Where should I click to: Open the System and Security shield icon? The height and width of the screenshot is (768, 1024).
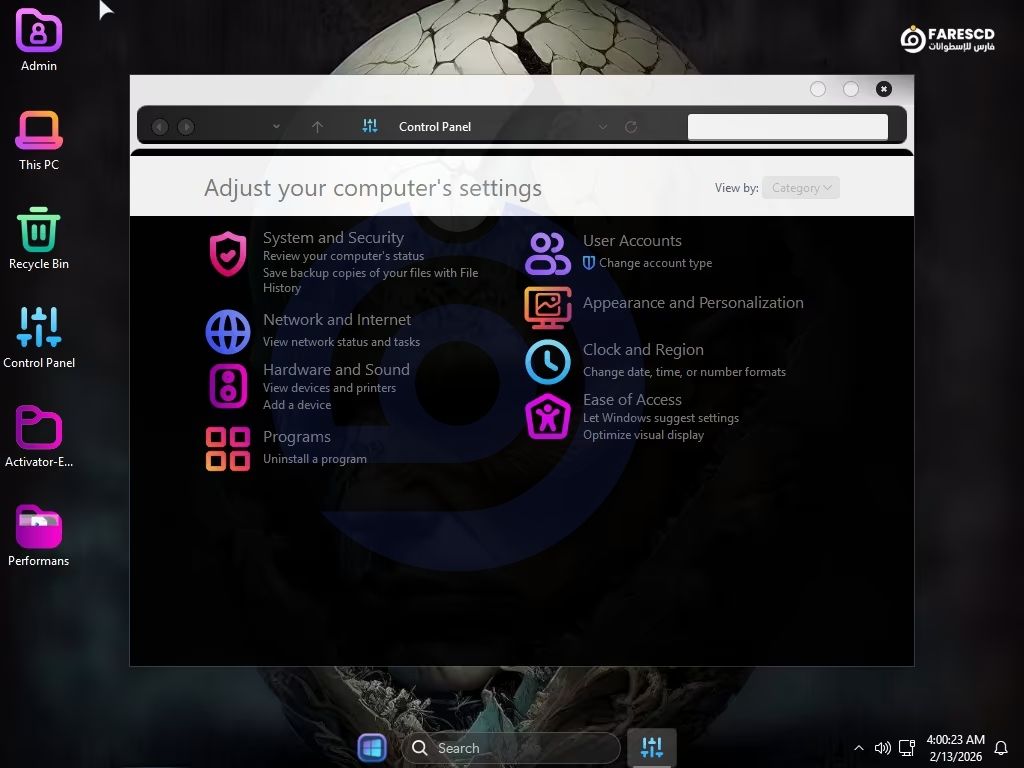[x=228, y=254]
